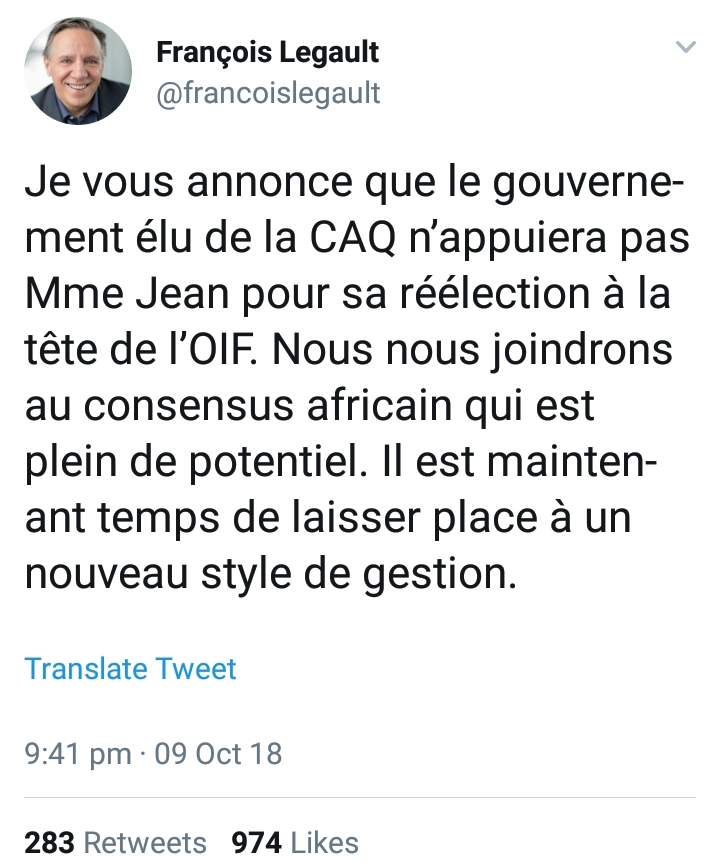Click the last line "nouveau style de gestion"
720x868 pixels.
270,577
